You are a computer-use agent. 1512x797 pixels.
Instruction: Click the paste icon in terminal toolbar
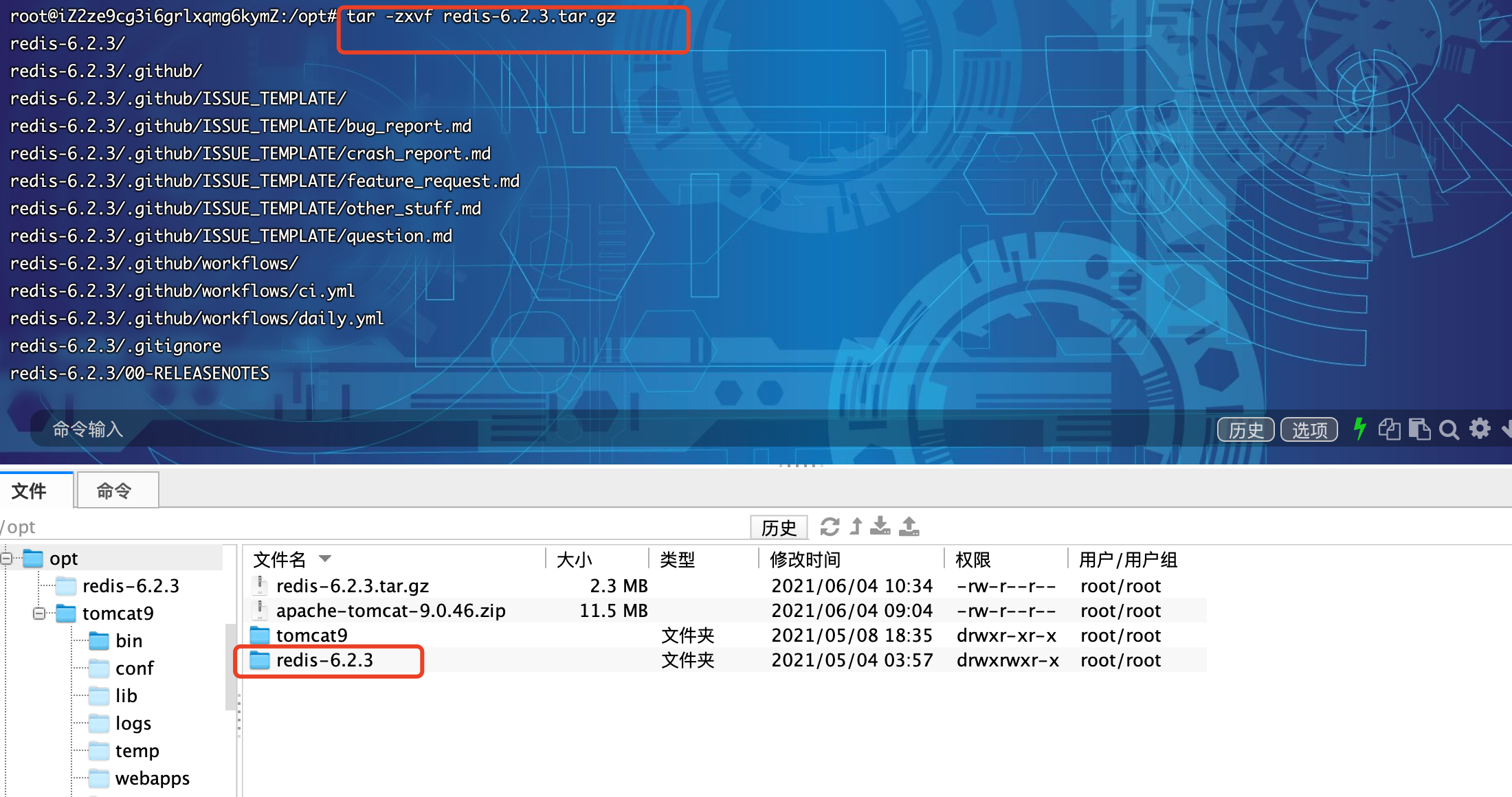click(1419, 429)
